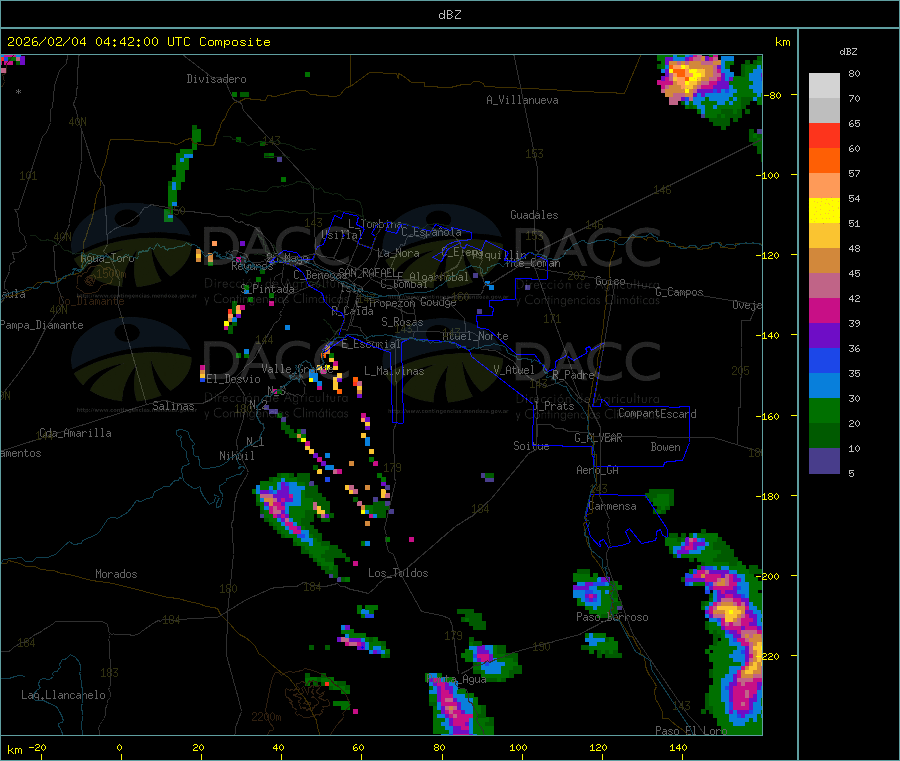900x761 pixels.
Task: Click the green 20-30 dBZ legend swatch
Action: click(824, 410)
